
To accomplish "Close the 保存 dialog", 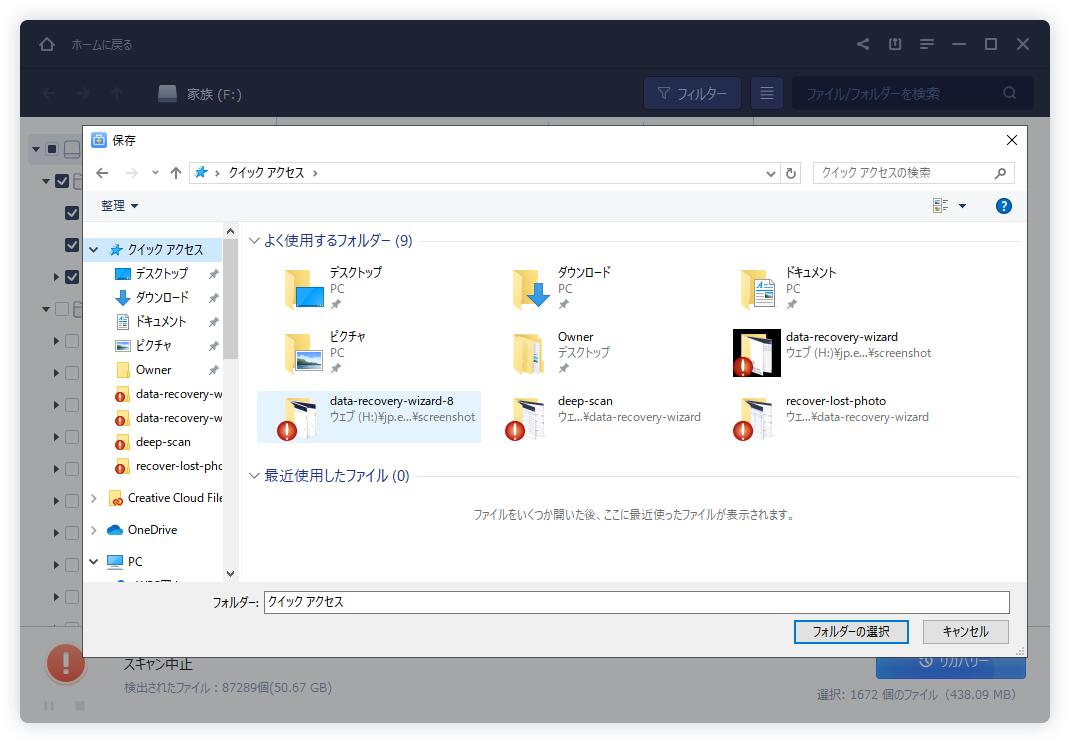I will [1012, 140].
